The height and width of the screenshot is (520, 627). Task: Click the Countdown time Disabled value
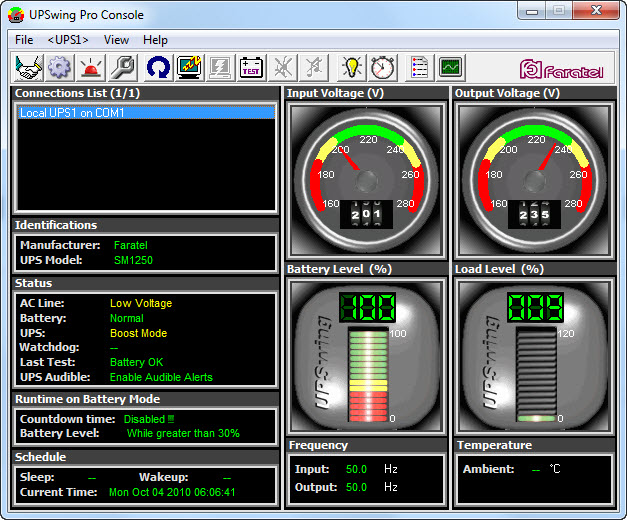[149, 419]
